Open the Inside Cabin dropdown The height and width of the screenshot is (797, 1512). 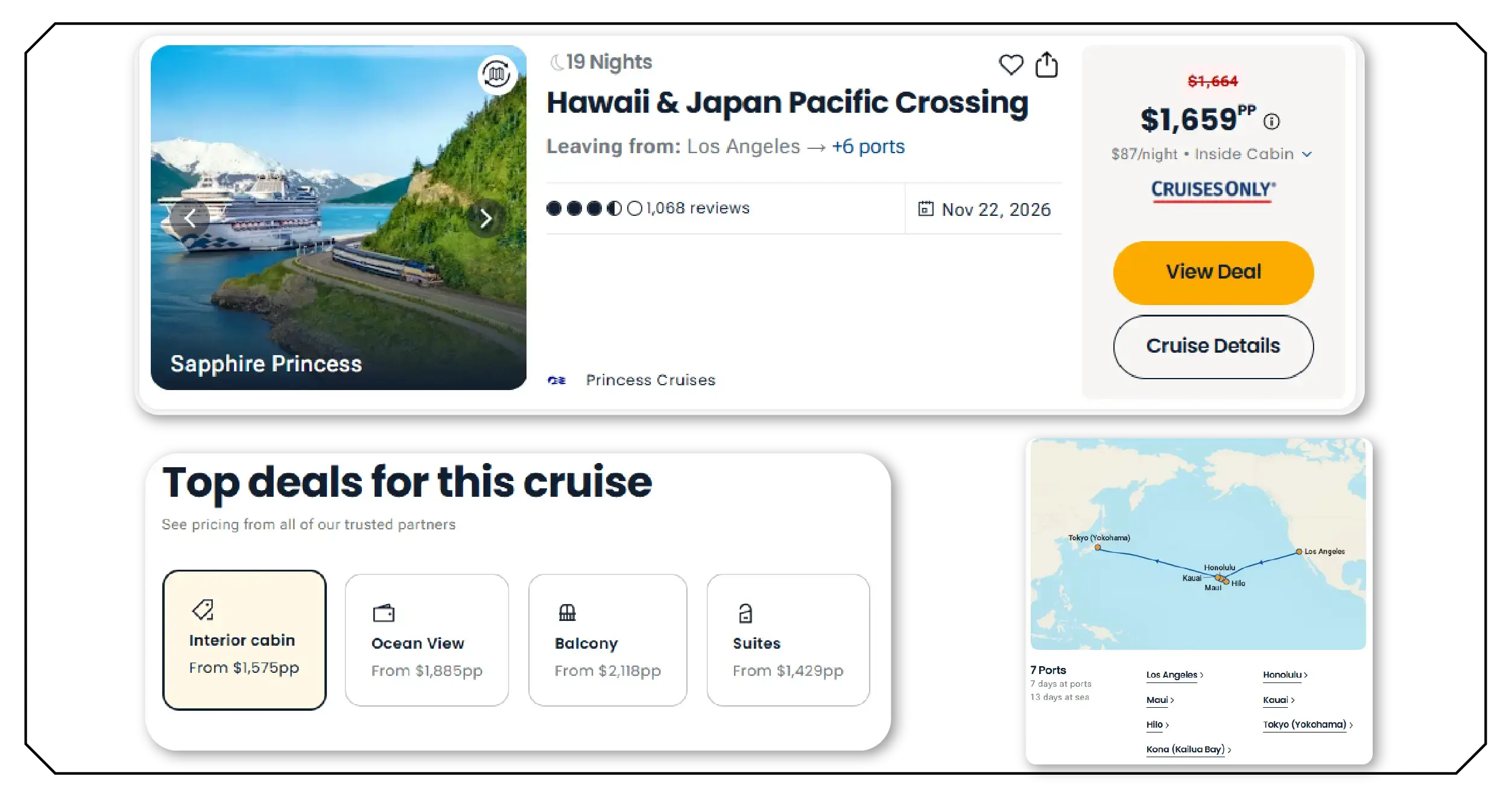(x=1308, y=154)
